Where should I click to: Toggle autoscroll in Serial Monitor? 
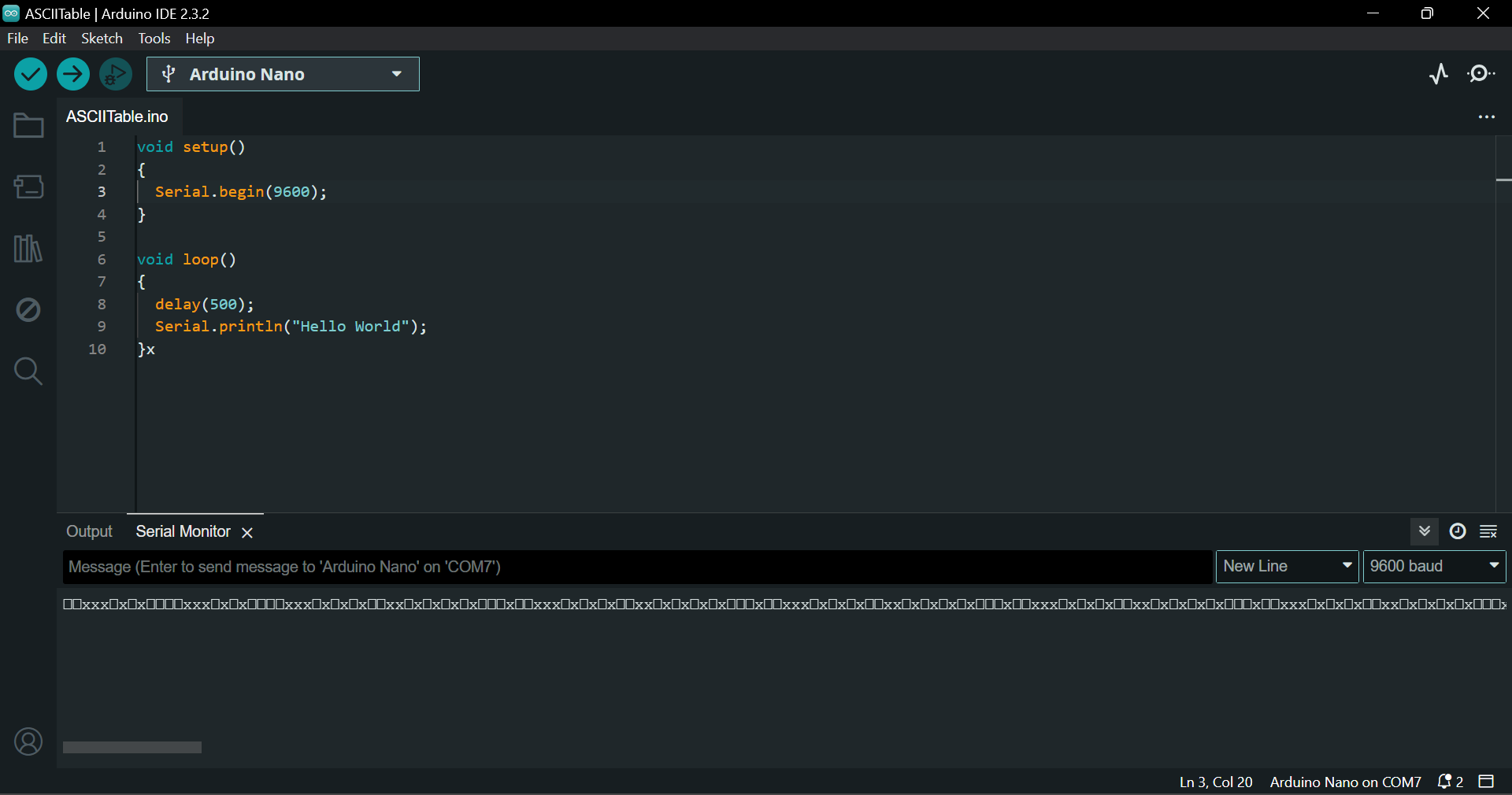point(1425,531)
